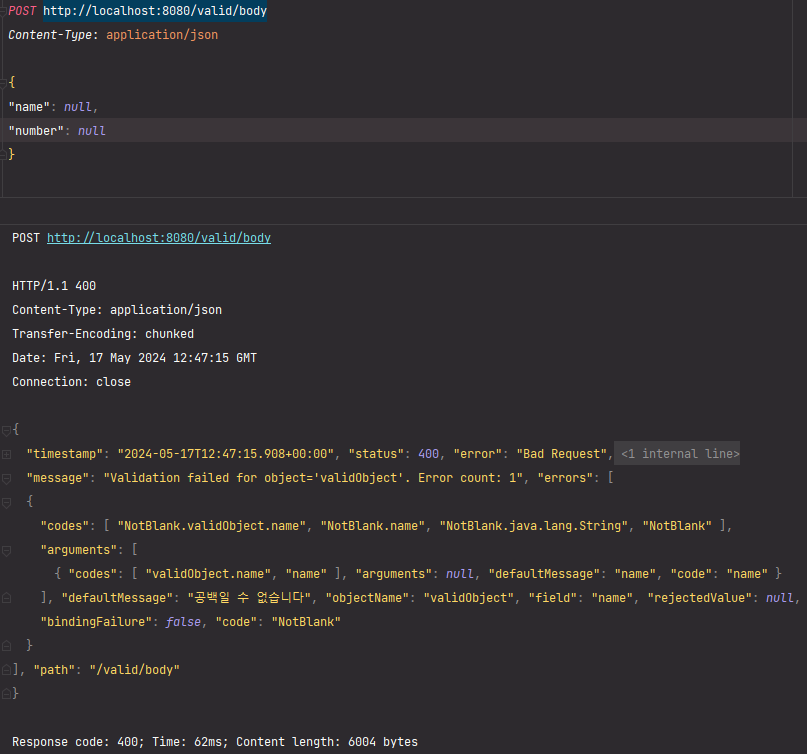Click fold end marker on the "path" line

6,670
